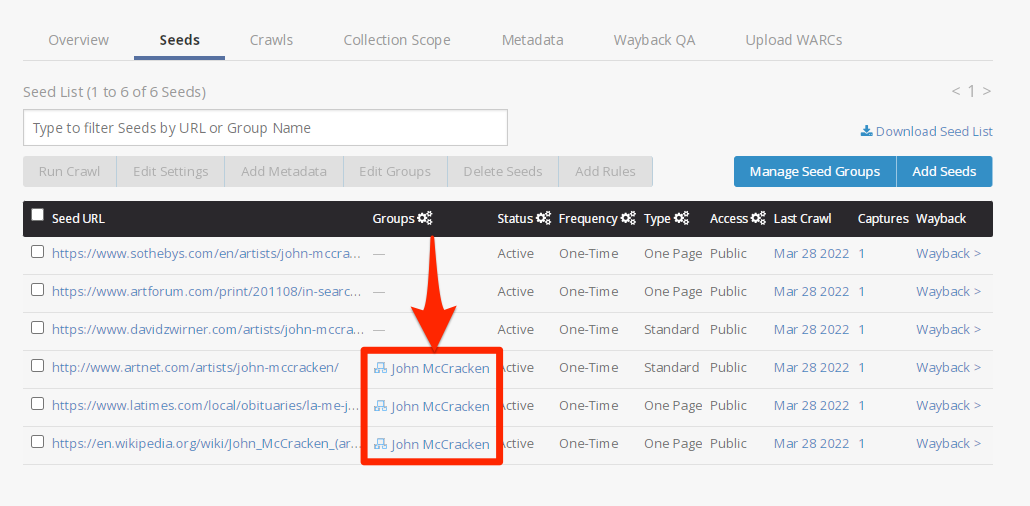
Task: Click the gears icon beside Type header
Action: point(682,218)
